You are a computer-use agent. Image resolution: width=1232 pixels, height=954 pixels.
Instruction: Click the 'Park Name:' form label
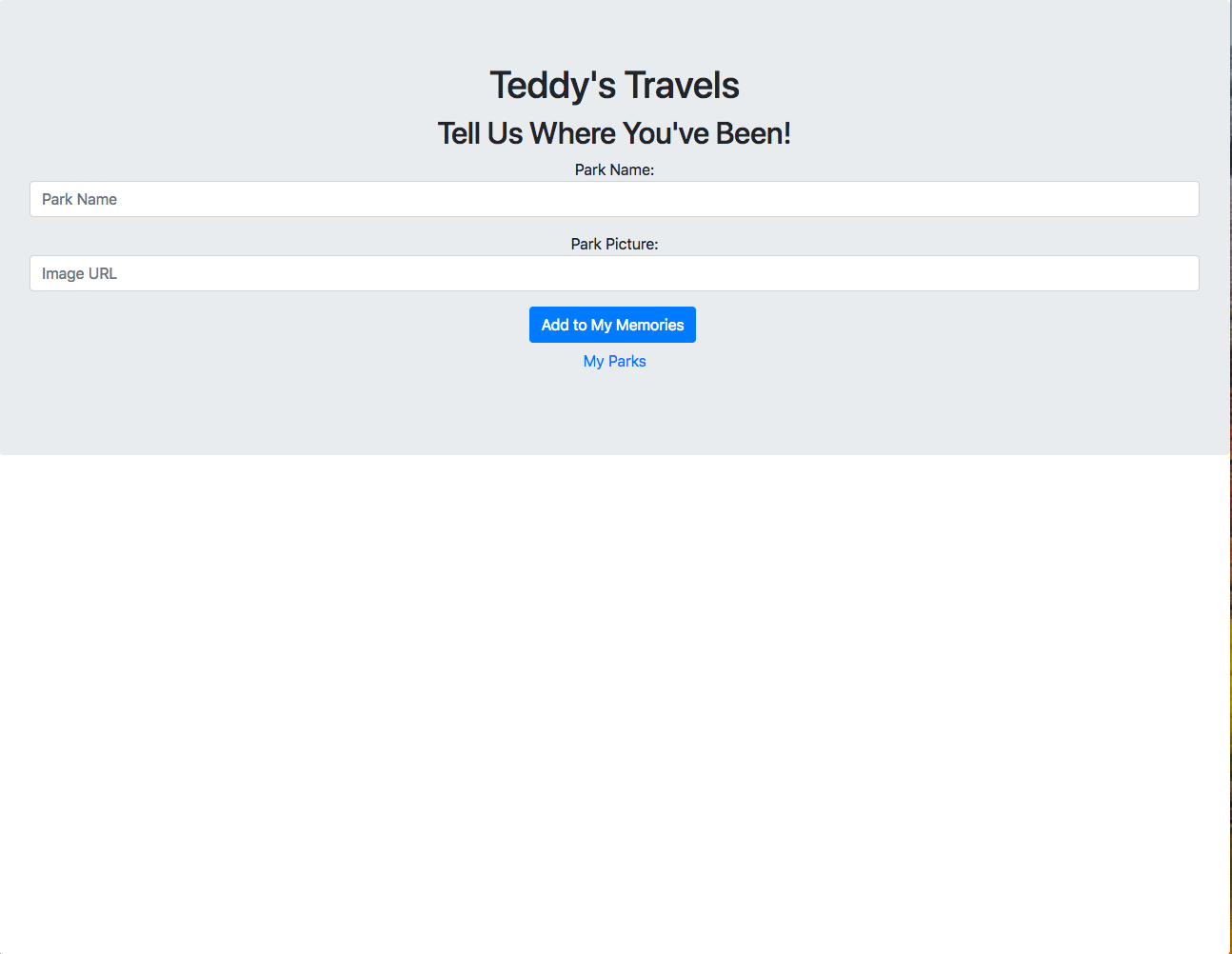pyautogui.click(x=614, y=169)
